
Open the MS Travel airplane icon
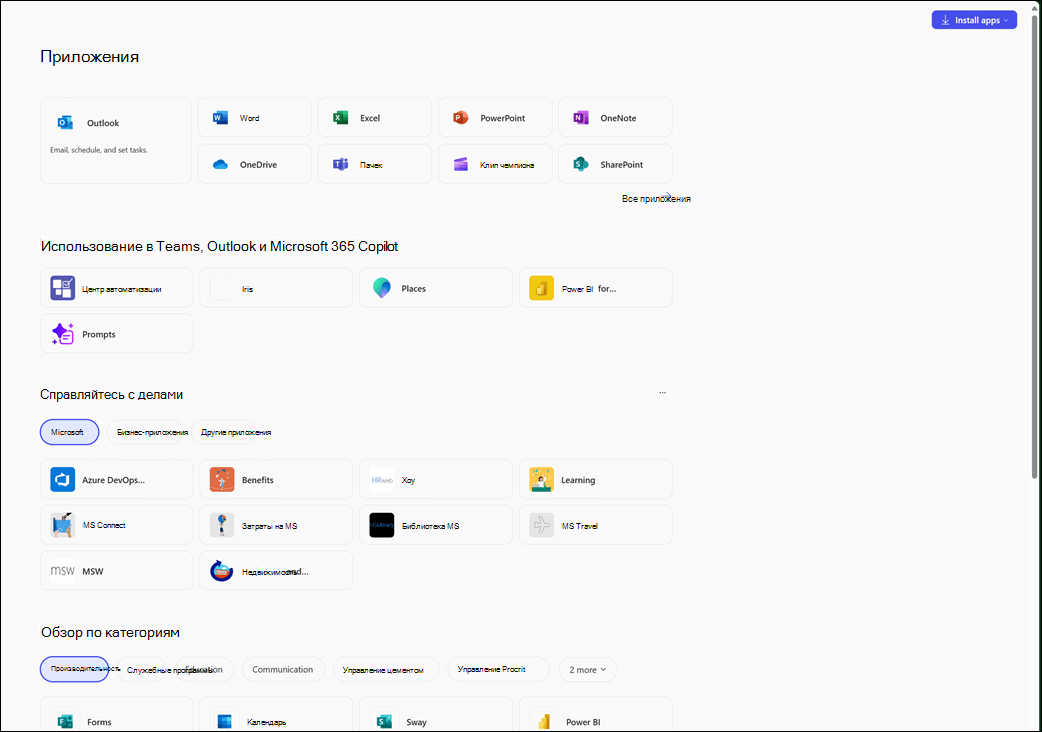[542, 525]
